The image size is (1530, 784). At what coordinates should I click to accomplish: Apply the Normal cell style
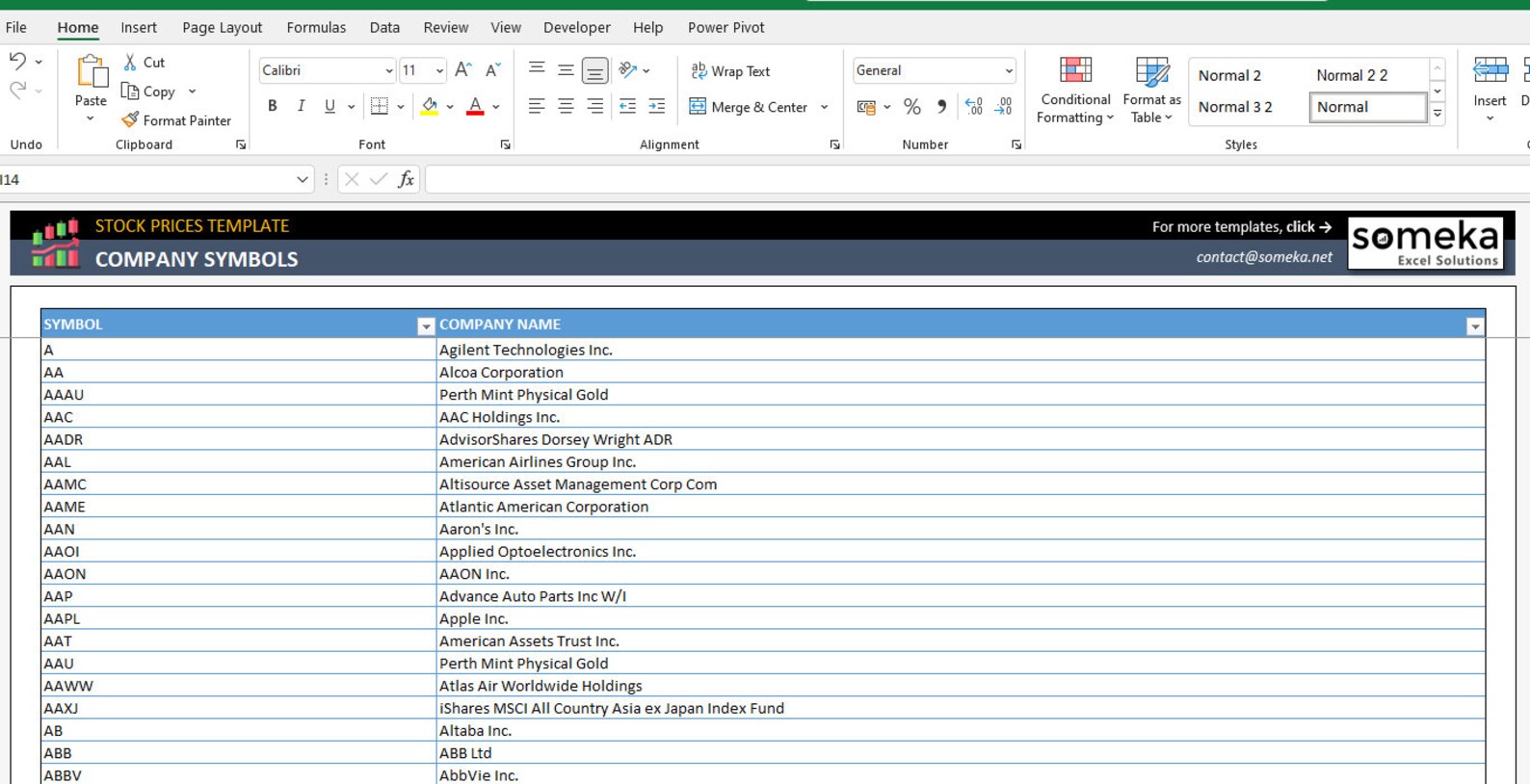[1367, 107]
